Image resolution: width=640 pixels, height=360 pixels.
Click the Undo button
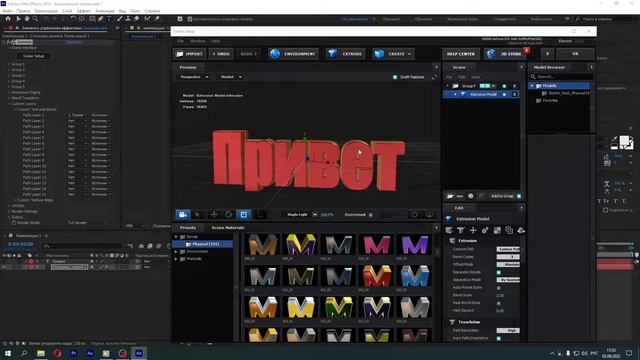[221, 54]
